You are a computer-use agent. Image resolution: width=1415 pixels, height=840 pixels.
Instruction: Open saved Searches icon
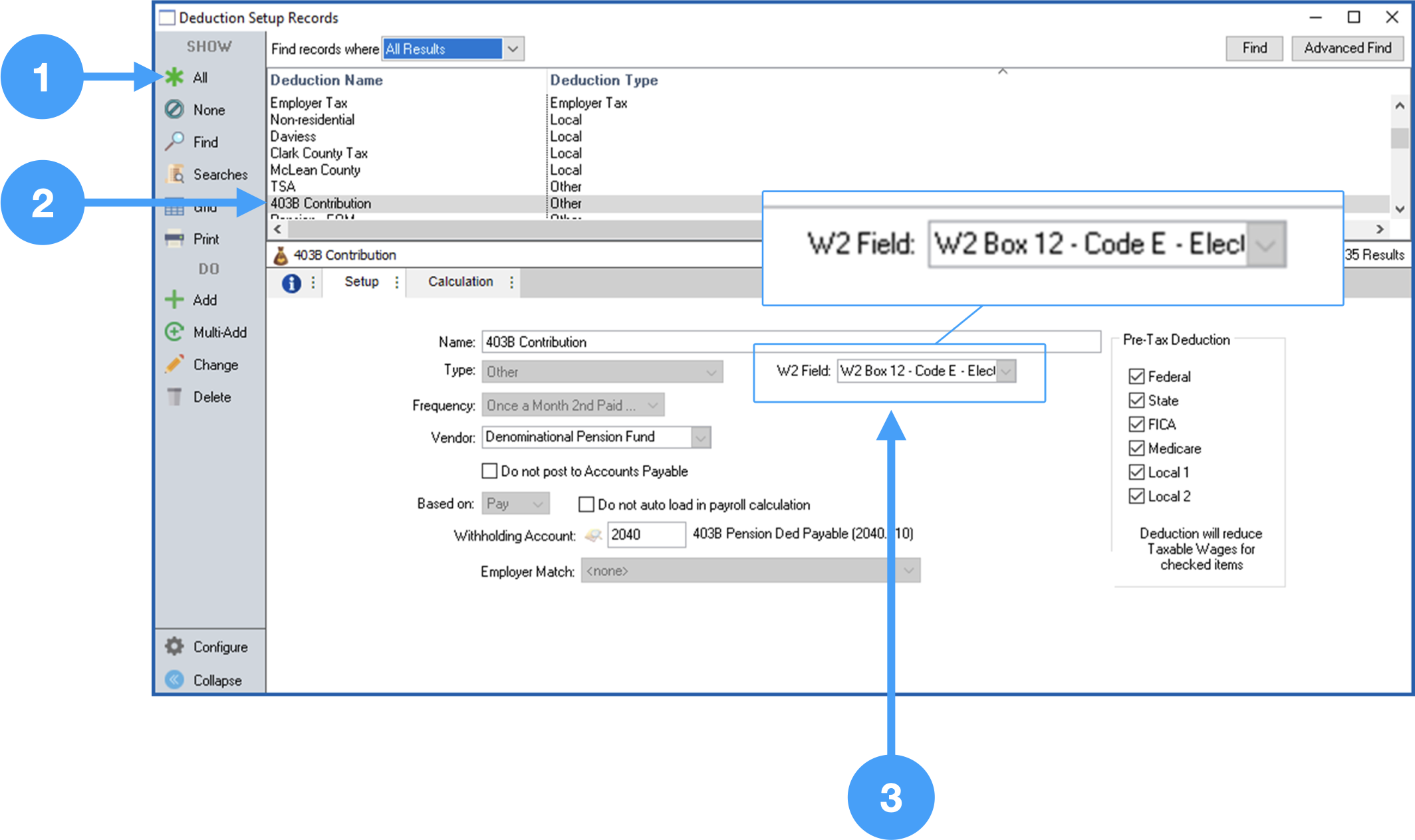click(x=176, y=174)
